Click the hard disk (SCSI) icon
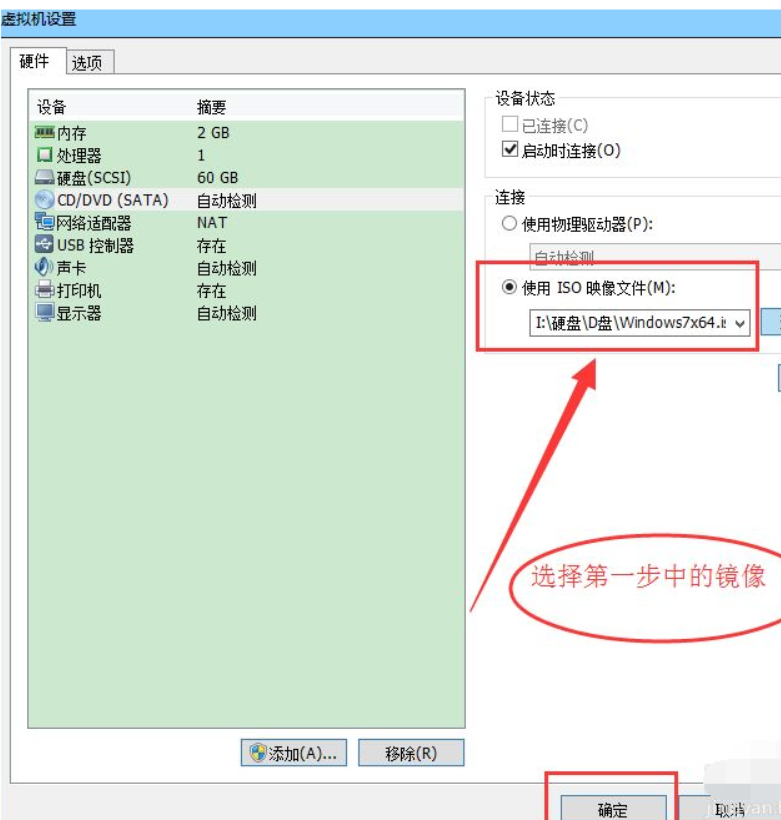This screenshot has height=820, width=781. tap(45, 178)
